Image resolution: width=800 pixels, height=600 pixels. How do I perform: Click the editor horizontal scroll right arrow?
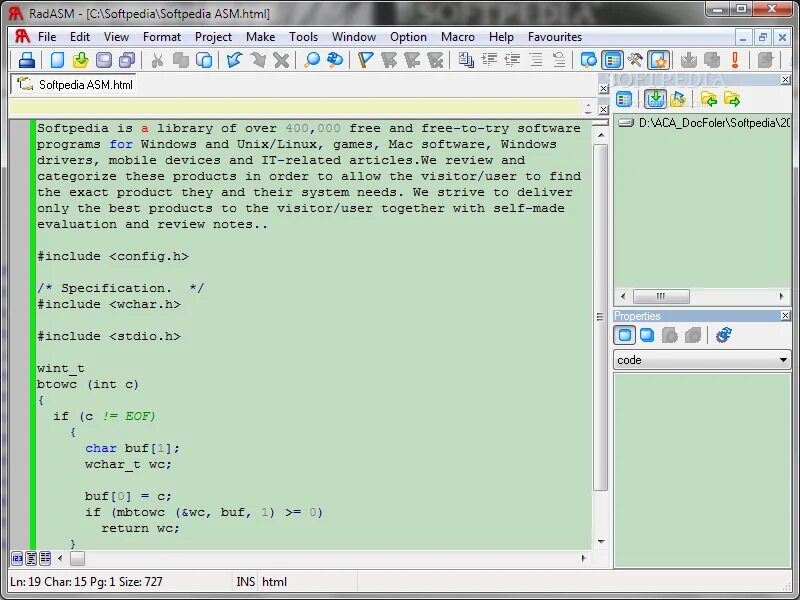pyautogui.click(x=583, y=558)
